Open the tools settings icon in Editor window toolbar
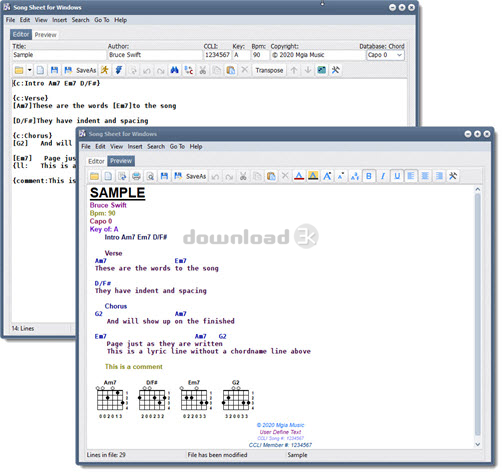This screenshot has height=473, width=502. coord(336,70)
